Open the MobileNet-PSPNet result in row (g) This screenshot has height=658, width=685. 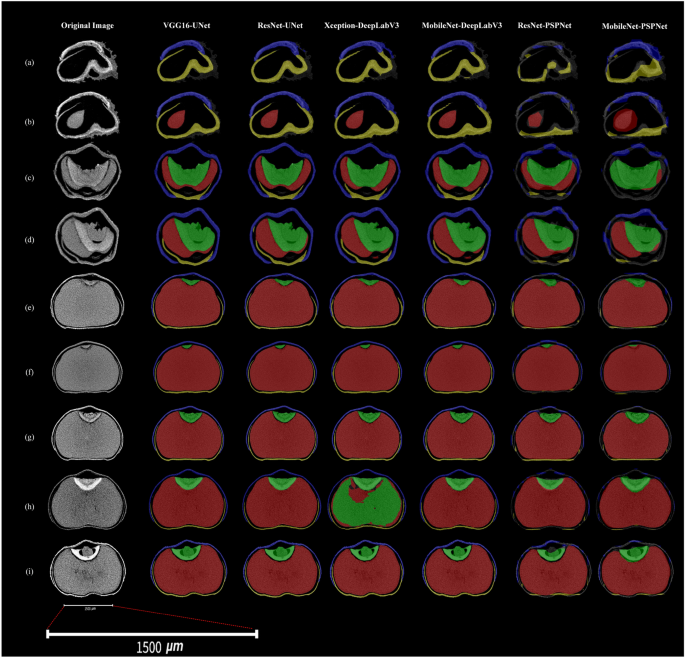point(636,433)
